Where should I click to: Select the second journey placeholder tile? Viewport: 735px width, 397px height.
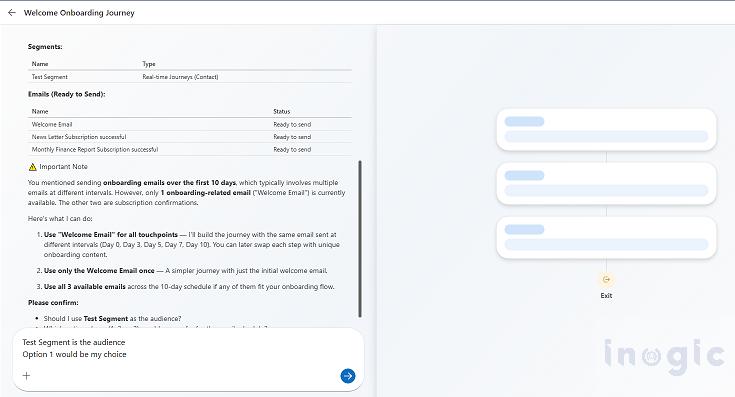[606, 184]
